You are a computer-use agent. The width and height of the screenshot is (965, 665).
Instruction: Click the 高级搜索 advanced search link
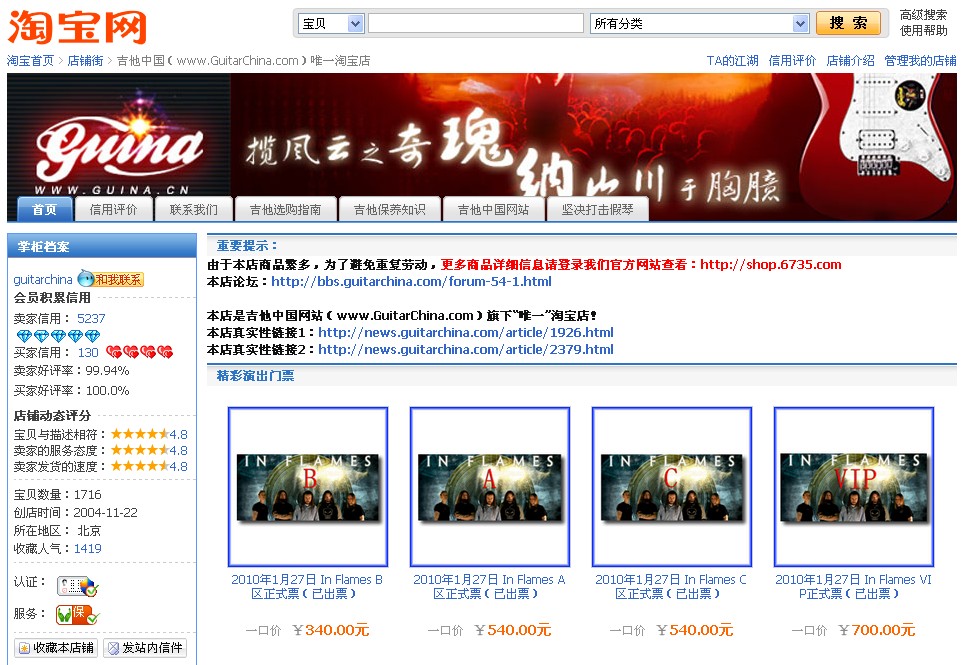click(923, 15)
